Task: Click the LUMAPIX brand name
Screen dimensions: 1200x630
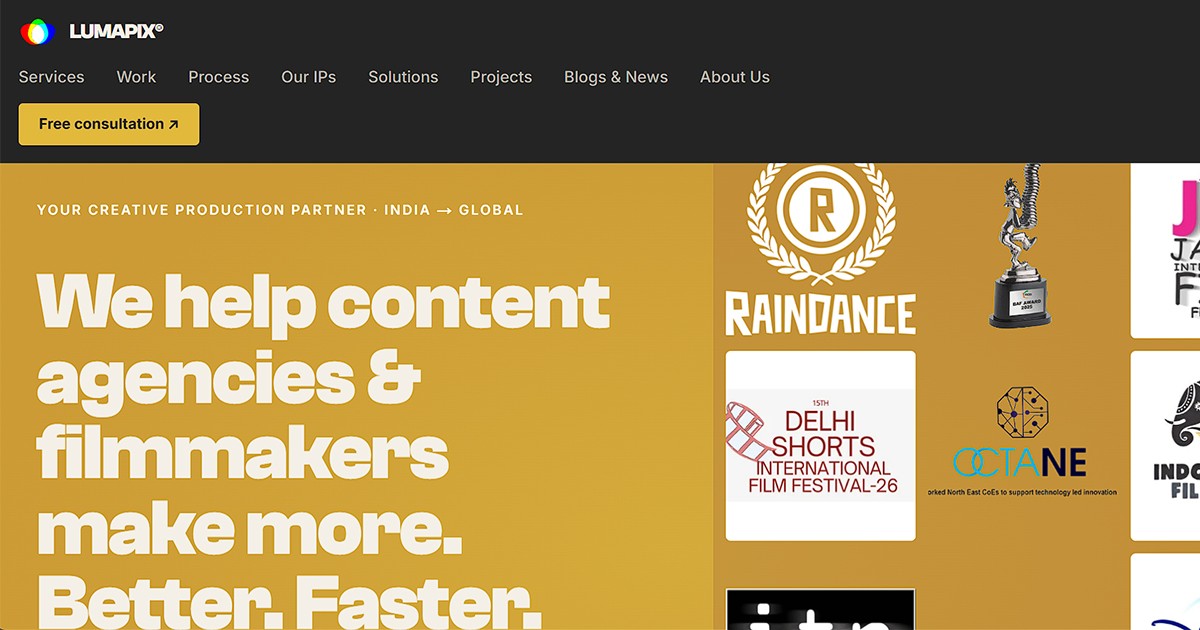Action: (x=116, y=32)
